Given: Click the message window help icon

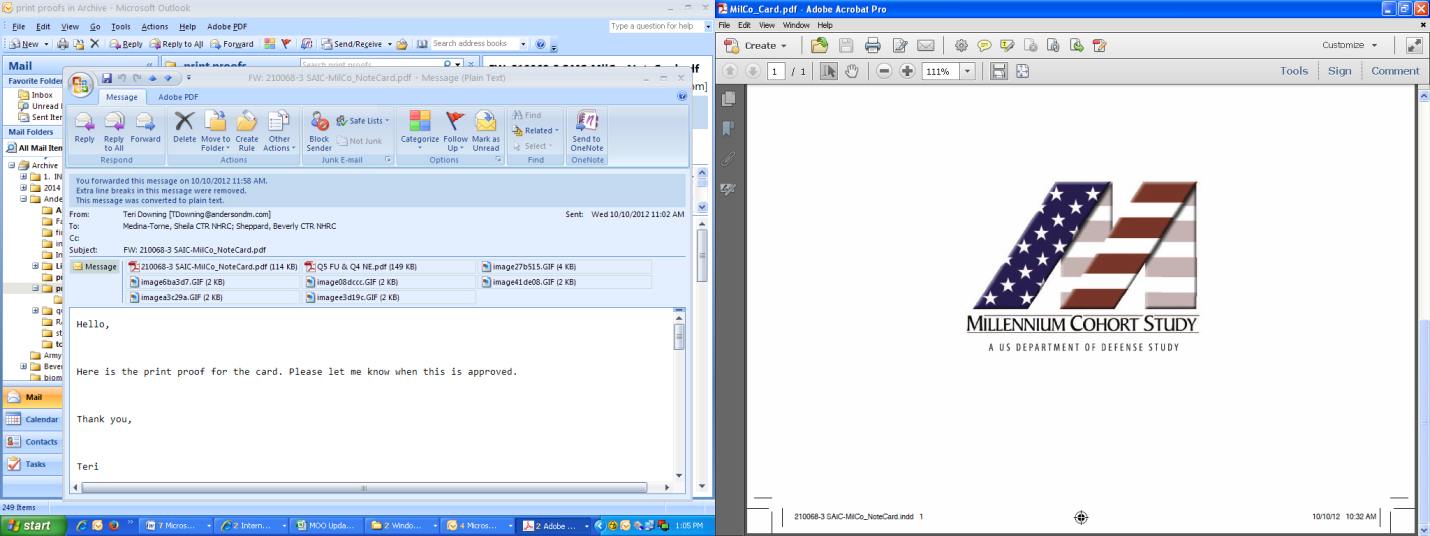Looking at the screenshot, I should pos(682,96).
